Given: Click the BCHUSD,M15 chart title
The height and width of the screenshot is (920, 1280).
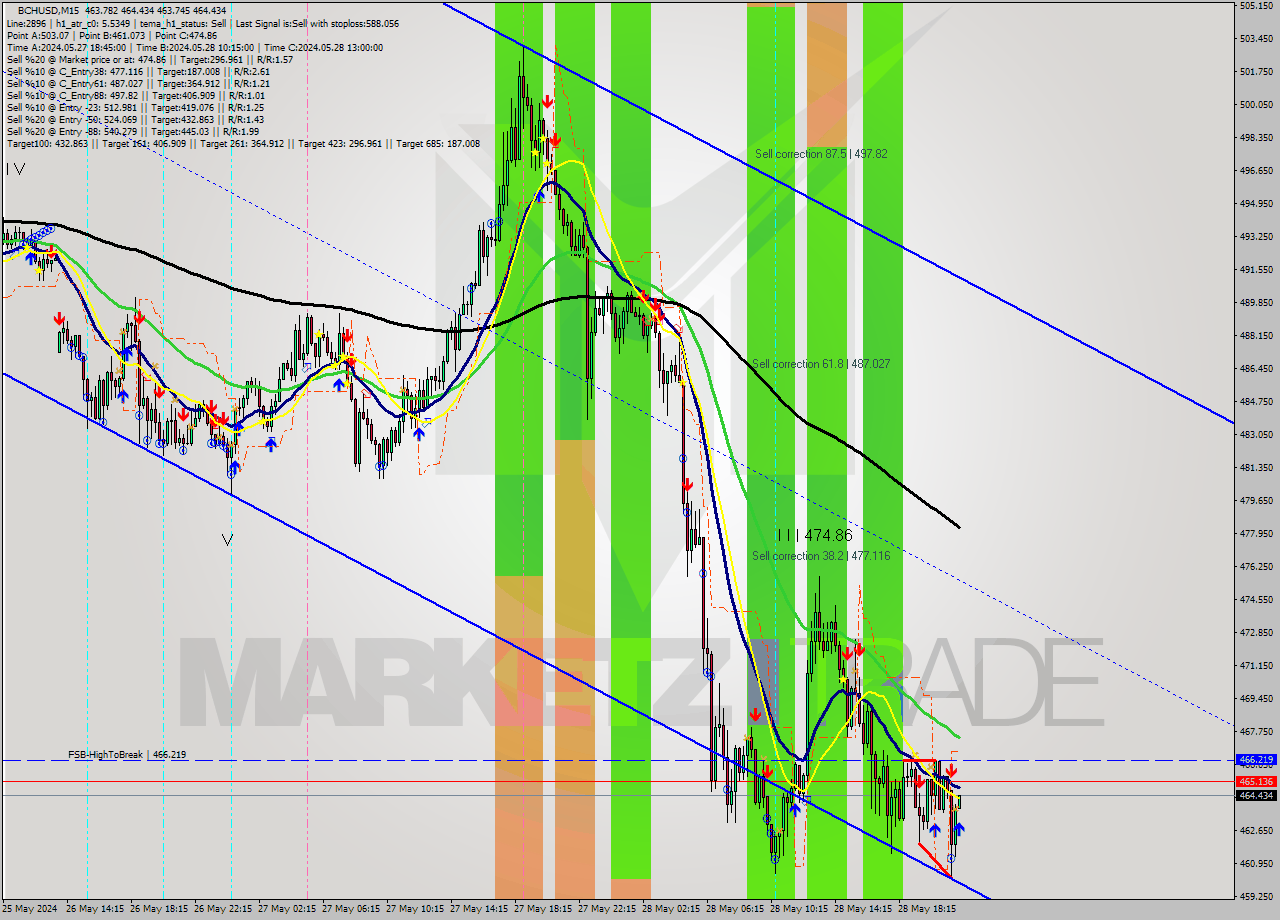Looking at the screenshot, I should (50, 10).
